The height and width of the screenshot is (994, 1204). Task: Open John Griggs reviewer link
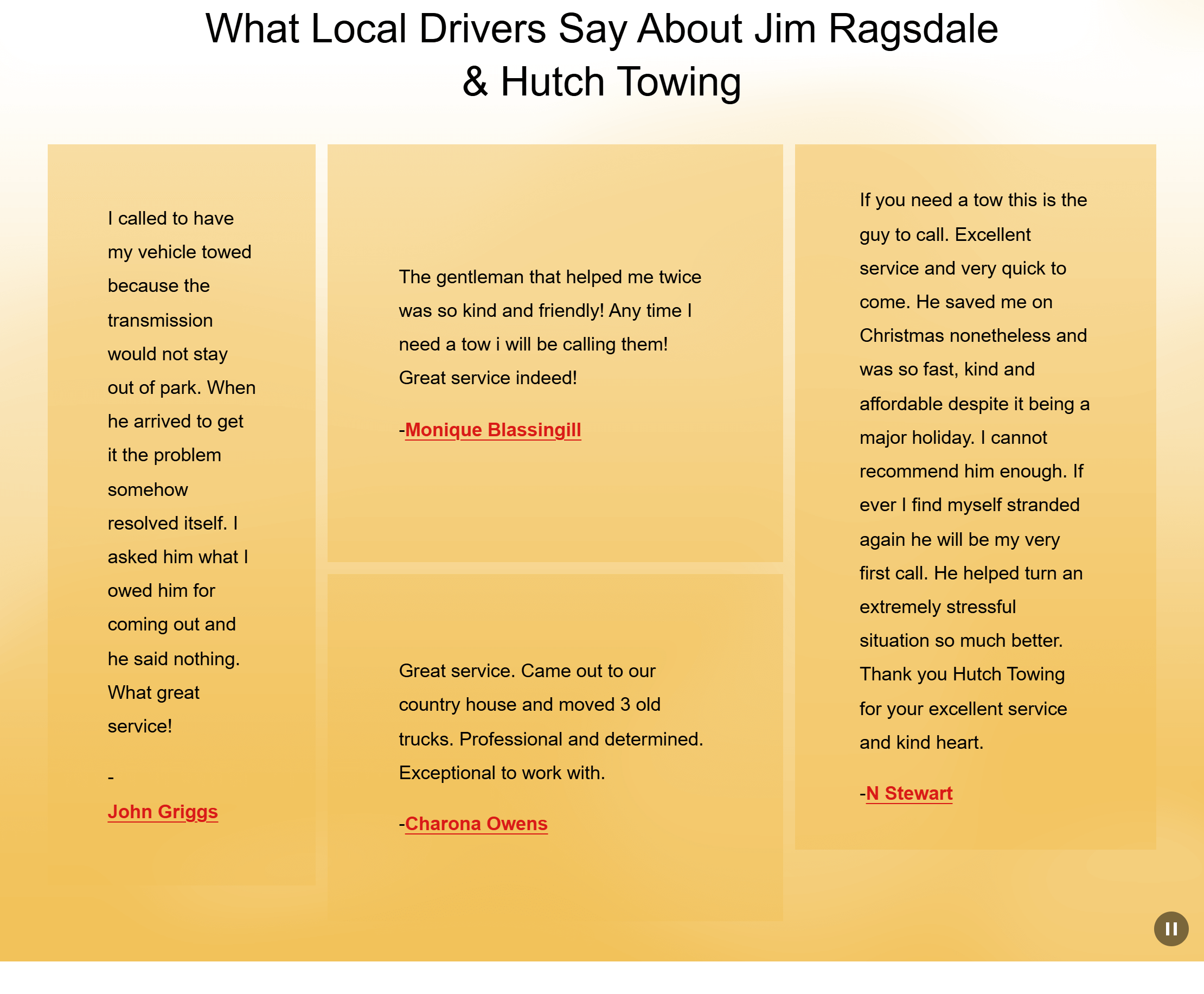tap(163, 811)
